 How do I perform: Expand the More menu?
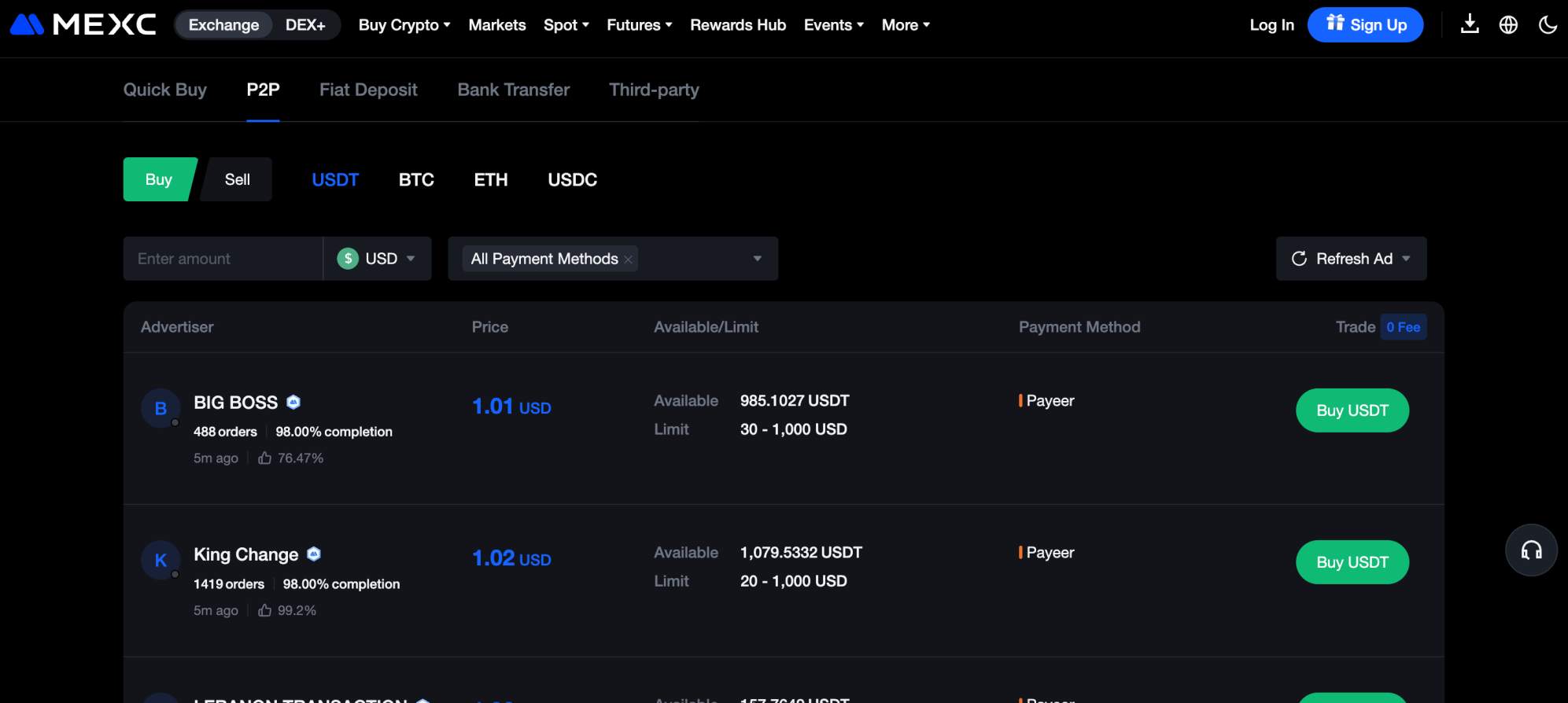906,24
